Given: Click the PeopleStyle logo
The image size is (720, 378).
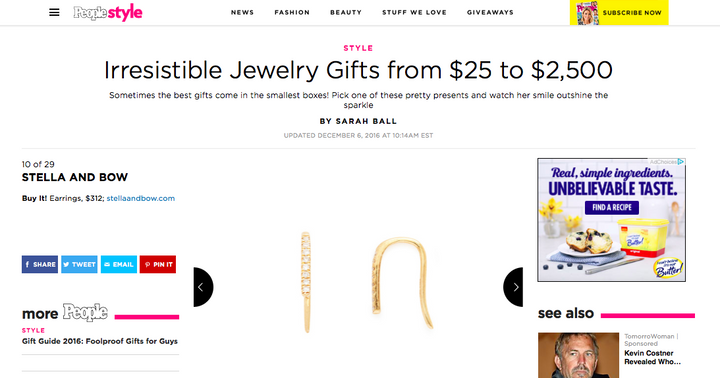Looking at the screenshot, I should 108,12.
